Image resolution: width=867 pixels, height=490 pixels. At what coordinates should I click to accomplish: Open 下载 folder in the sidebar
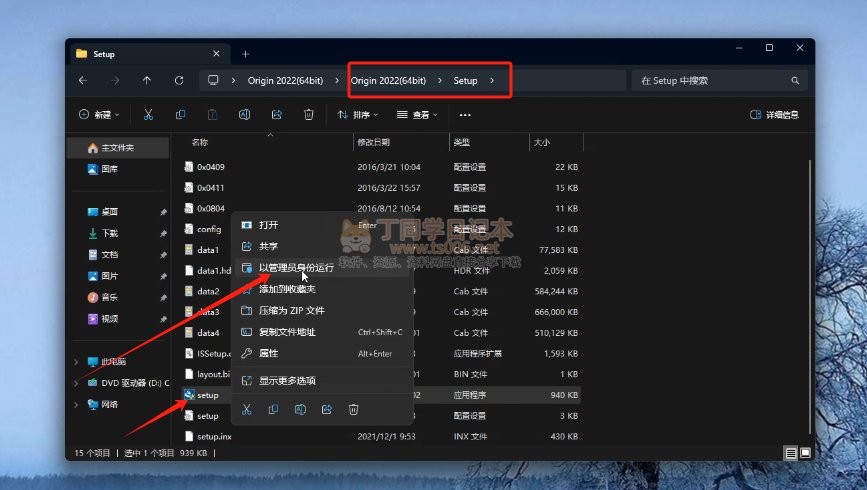[110, 233]
